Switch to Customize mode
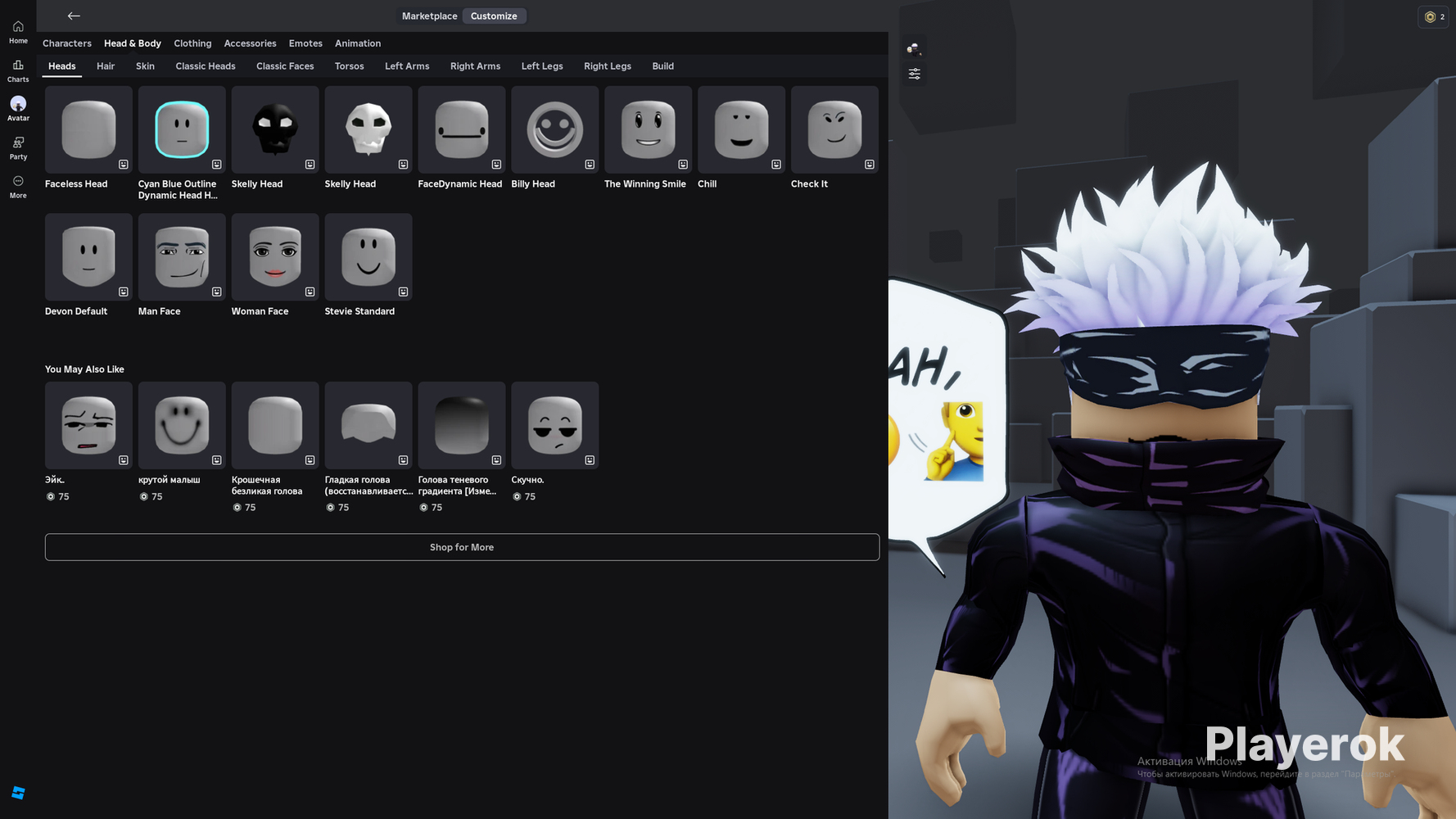 pos(494,16)
